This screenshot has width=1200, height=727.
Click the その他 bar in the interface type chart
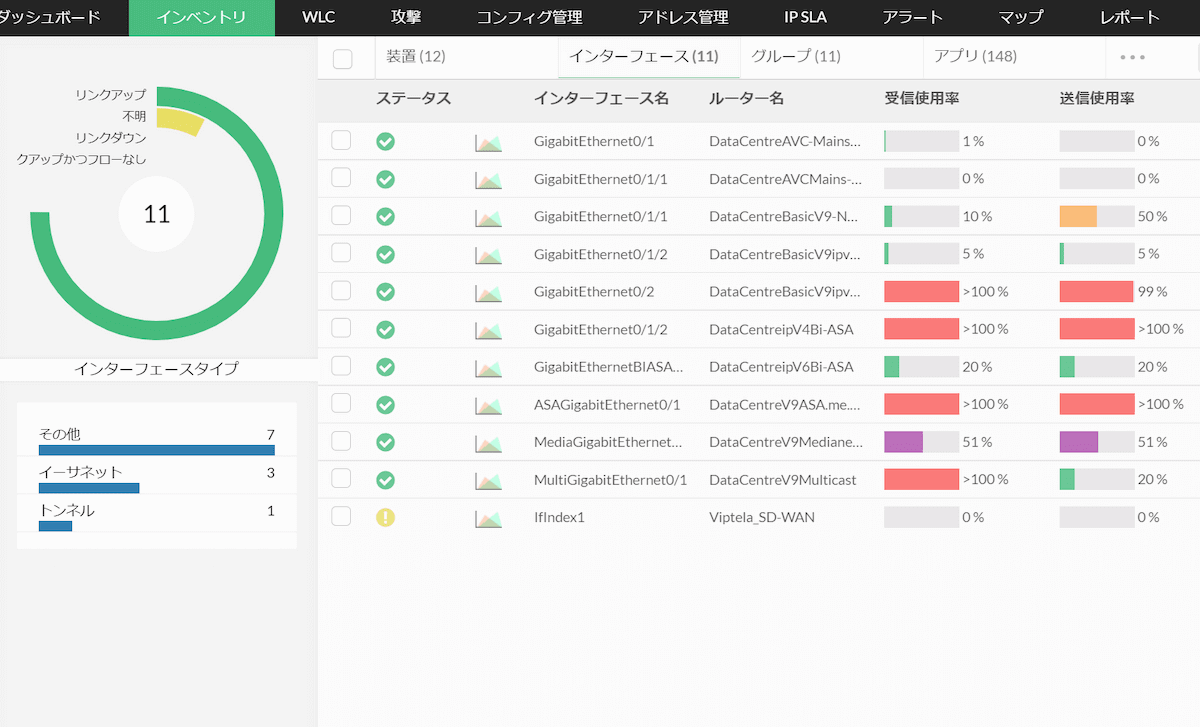click(x=156, y=450)
